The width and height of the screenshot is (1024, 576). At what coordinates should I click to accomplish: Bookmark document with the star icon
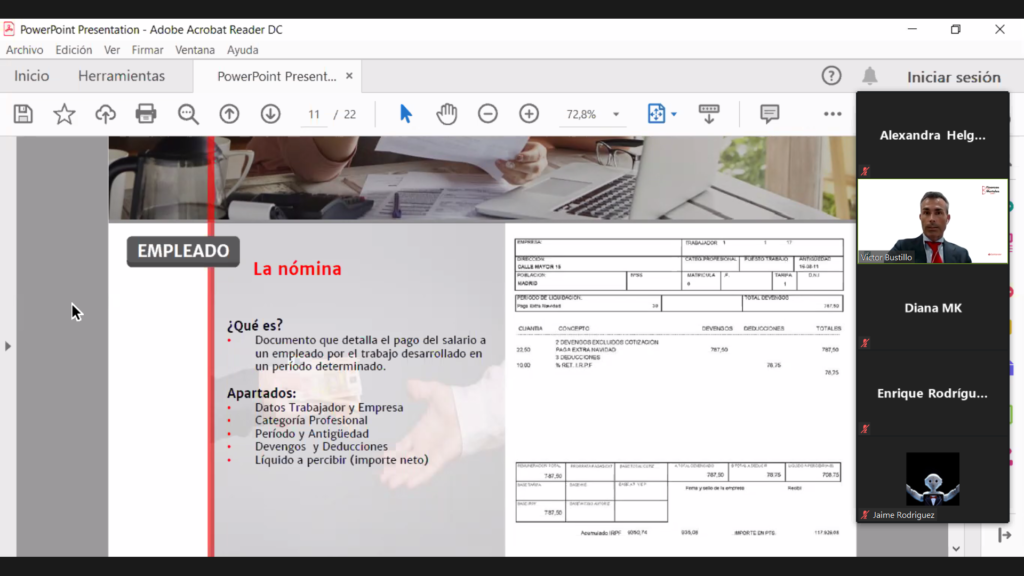(64, 114)
